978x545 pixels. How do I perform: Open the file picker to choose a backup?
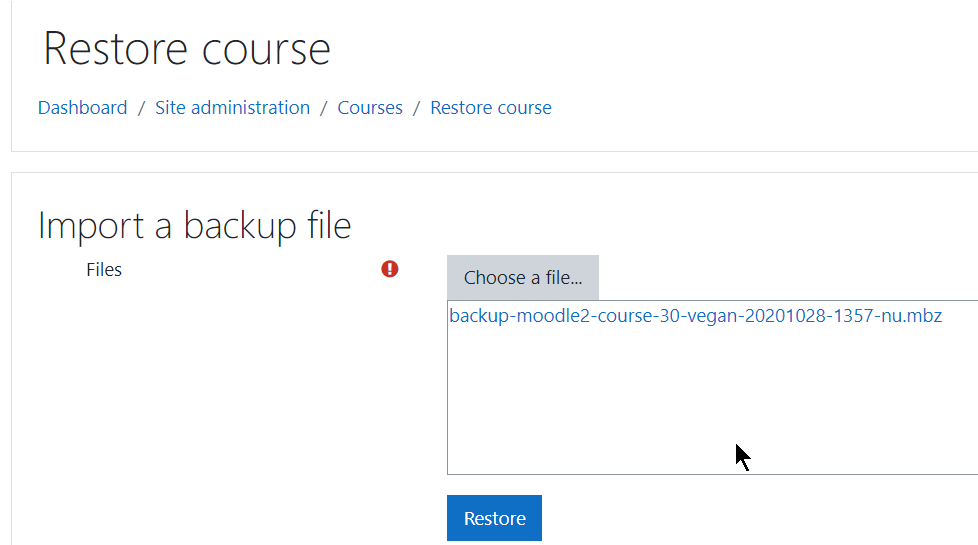[523, 277]
